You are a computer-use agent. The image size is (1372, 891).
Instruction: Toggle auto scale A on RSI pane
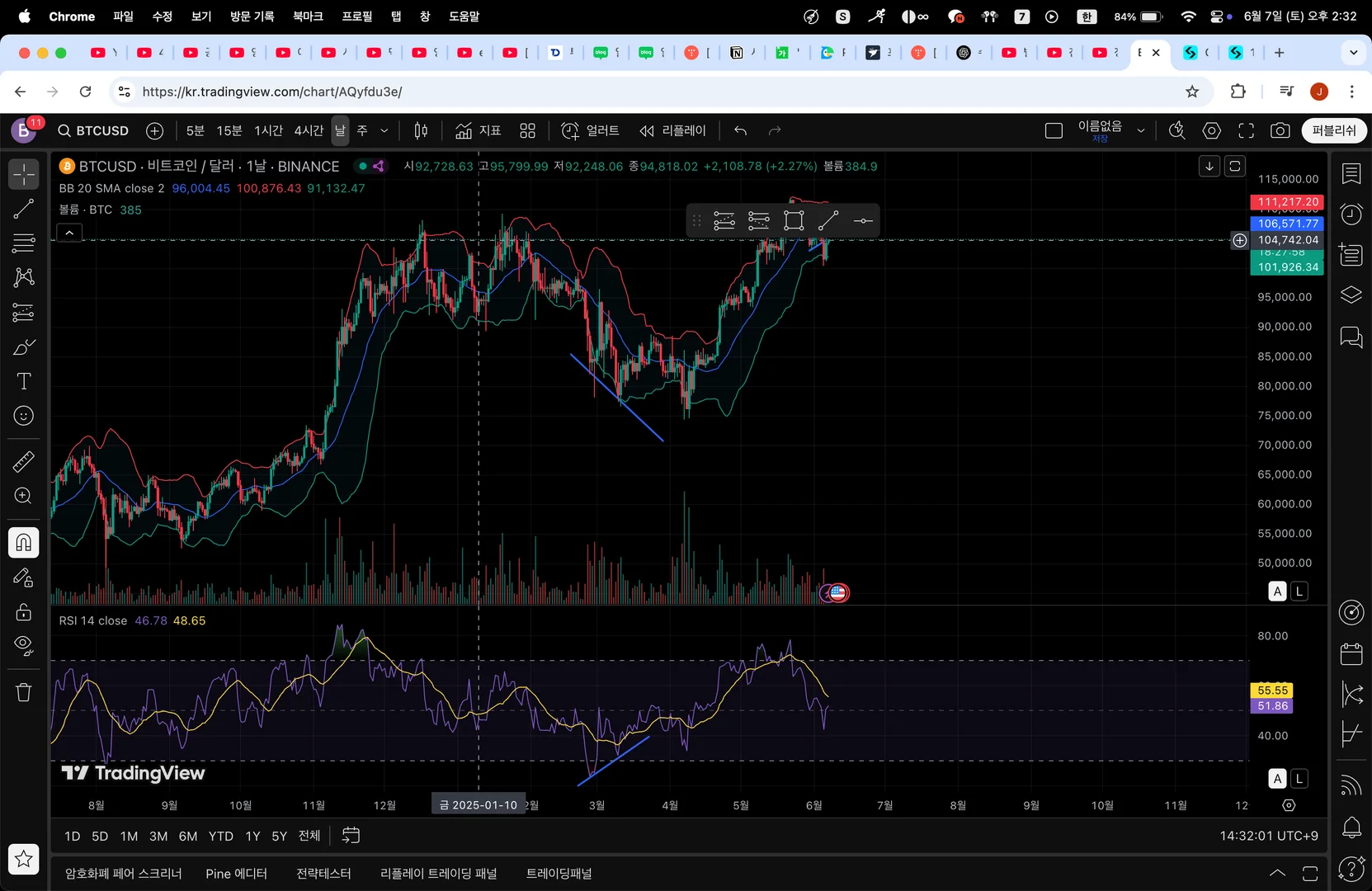[x=1278, y=778]
